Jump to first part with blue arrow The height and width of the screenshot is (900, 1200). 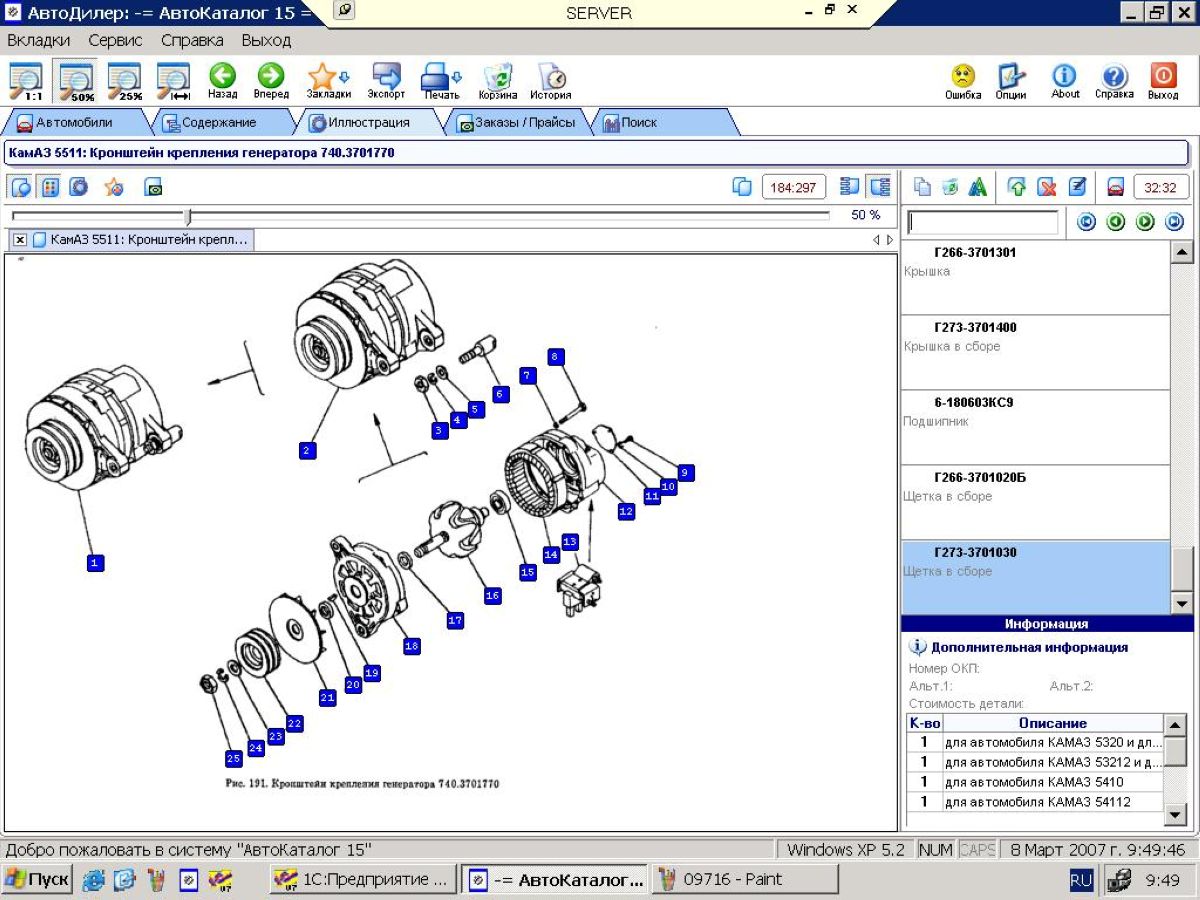pos(1086,222)
